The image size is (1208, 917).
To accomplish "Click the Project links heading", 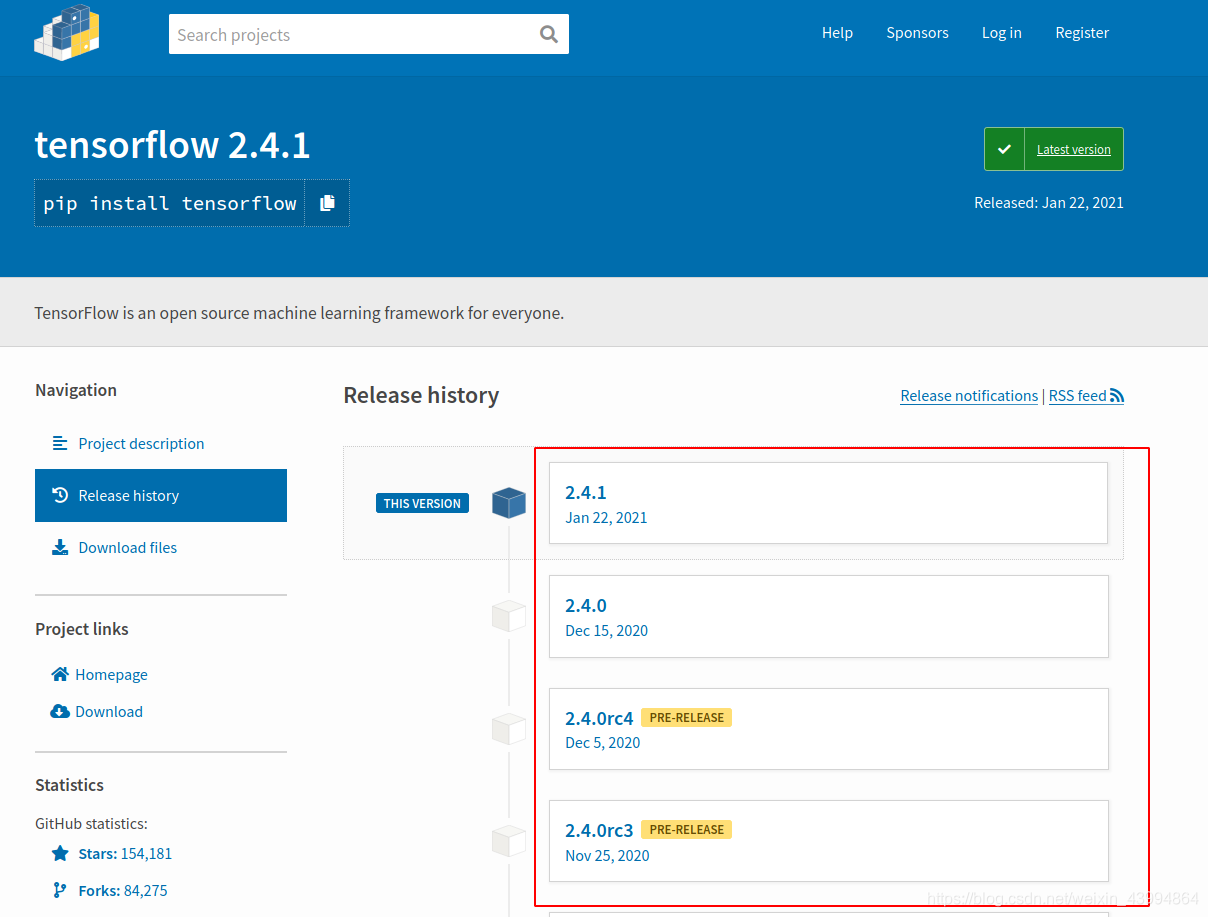I will 82,629.
